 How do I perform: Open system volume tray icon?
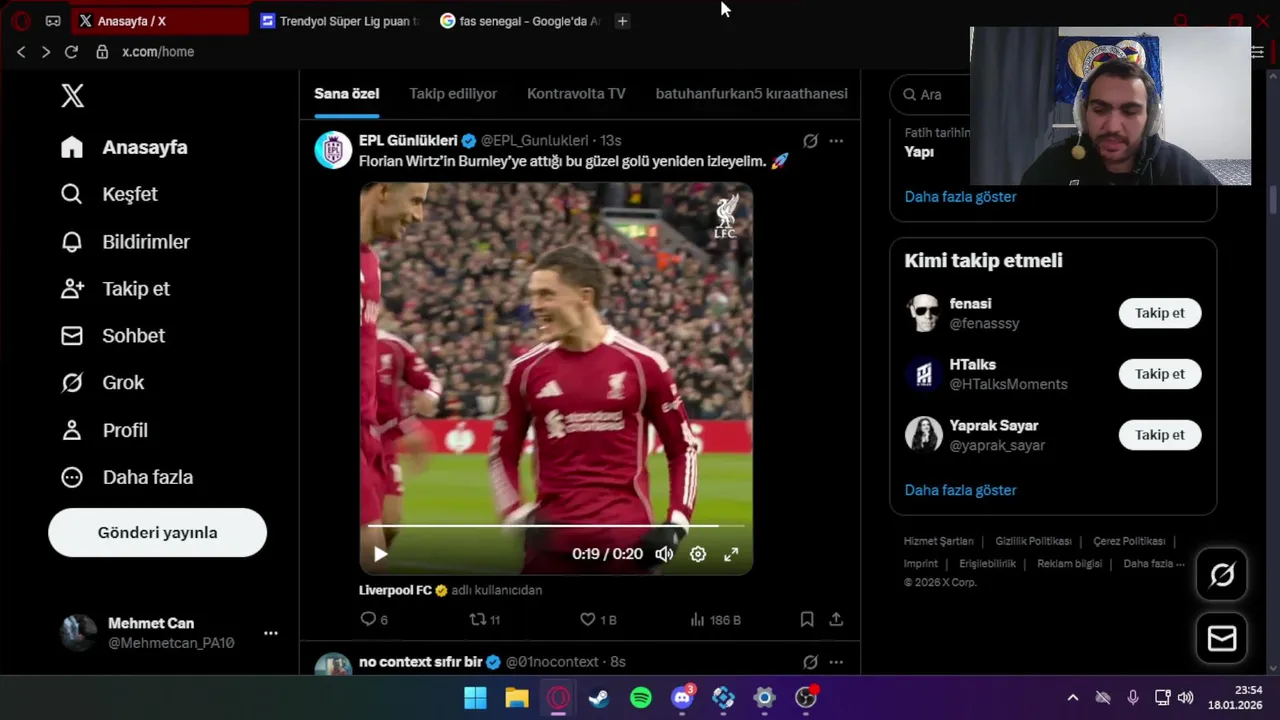(1186, 698)
